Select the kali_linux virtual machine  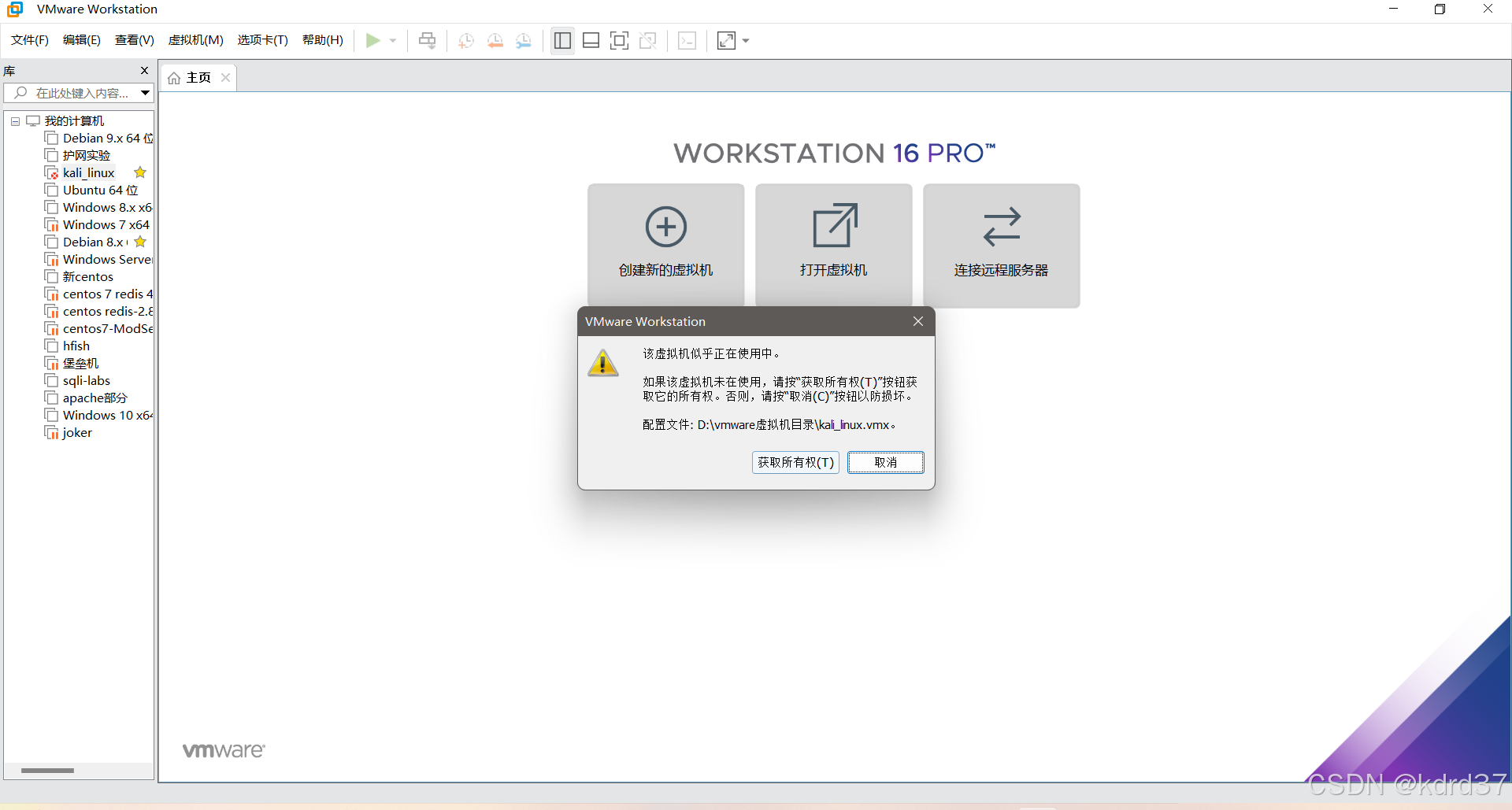click(80, 172)
